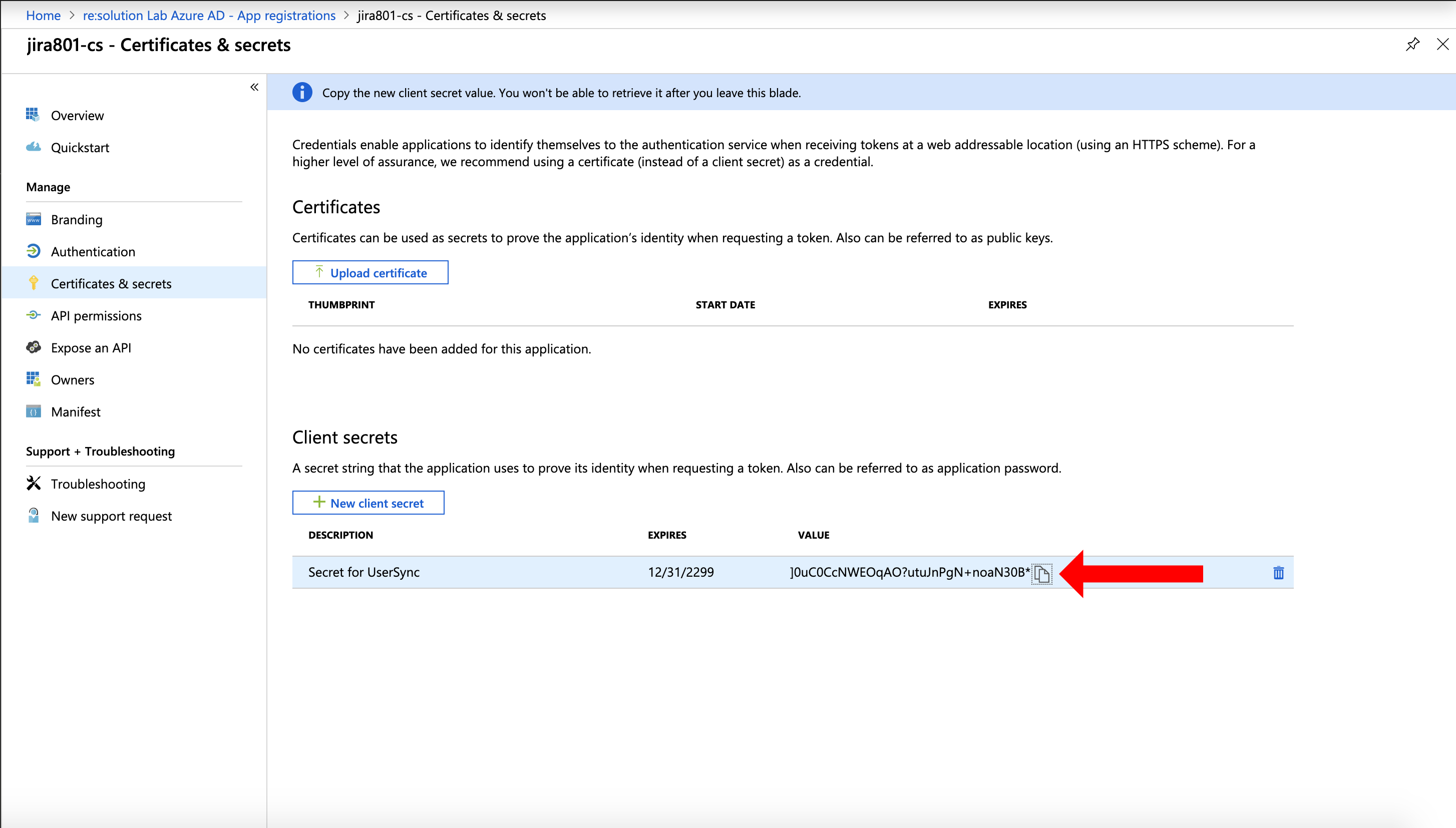Click the THUMBPRINT column header
1456x828 pixels.
(341, 305)
